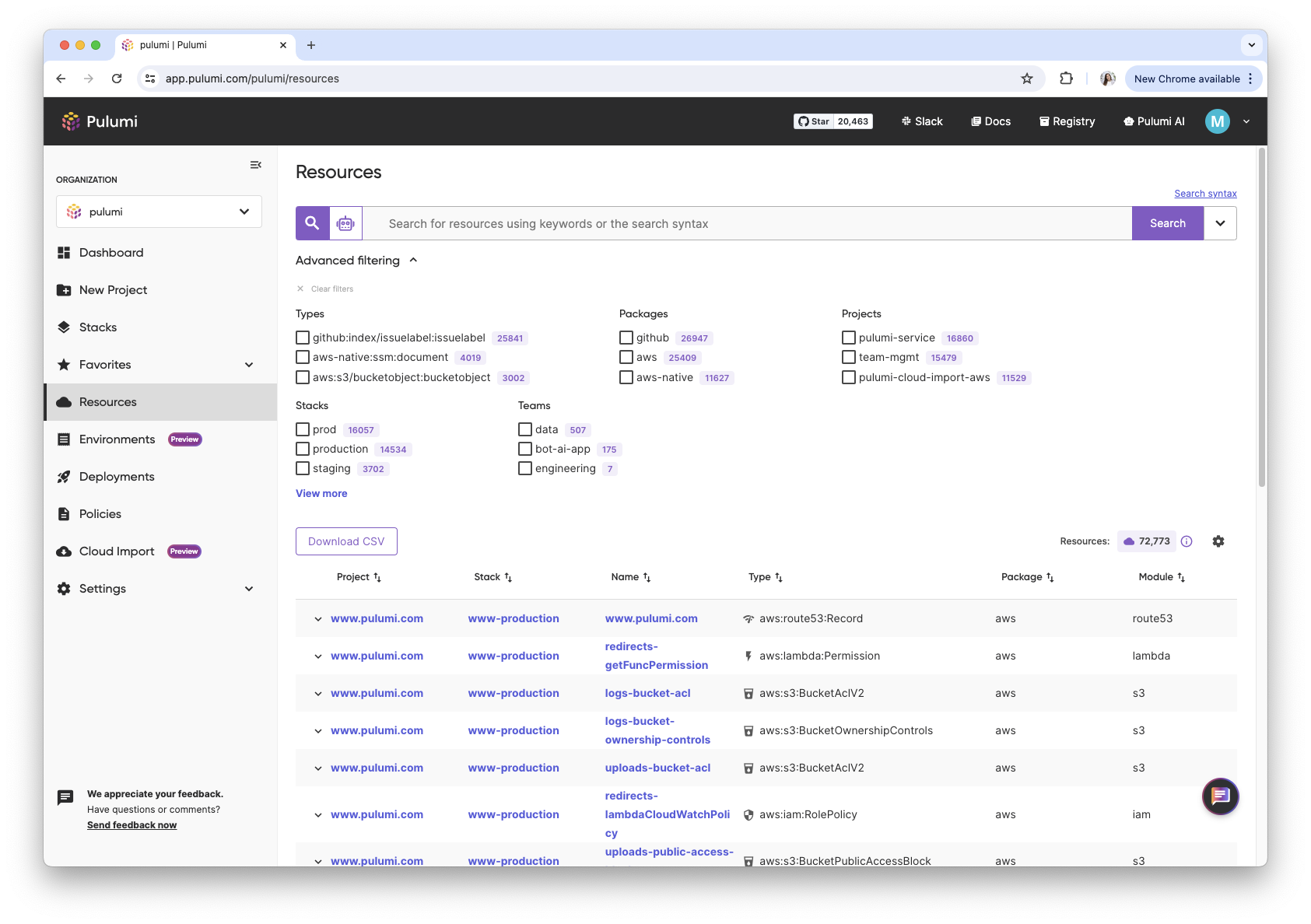The width and height of the screenshot is (1311, 924).
Task: Collapse the Advanced filtering section
Action: point(414,260)
